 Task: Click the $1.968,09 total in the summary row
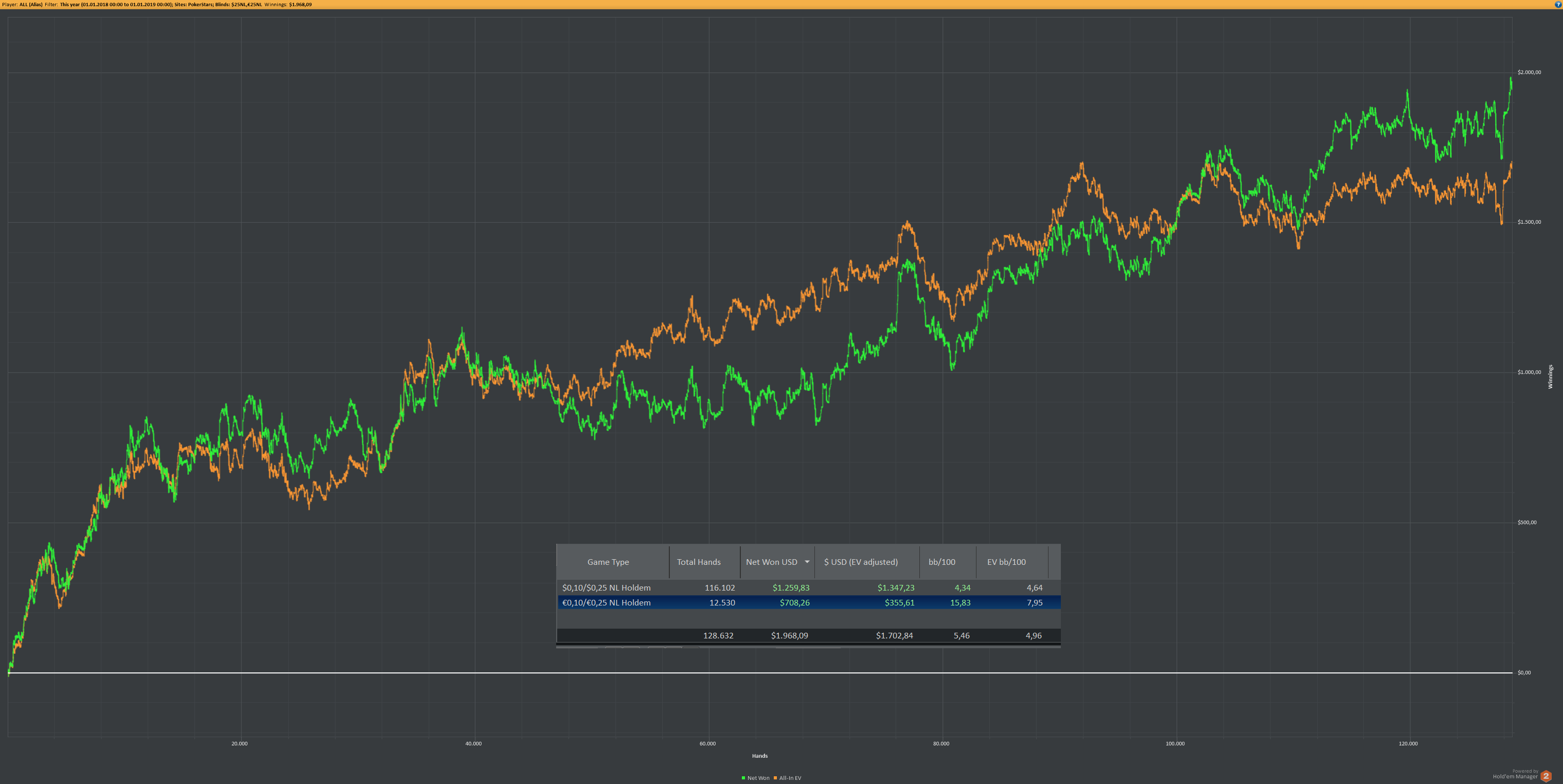789,635
